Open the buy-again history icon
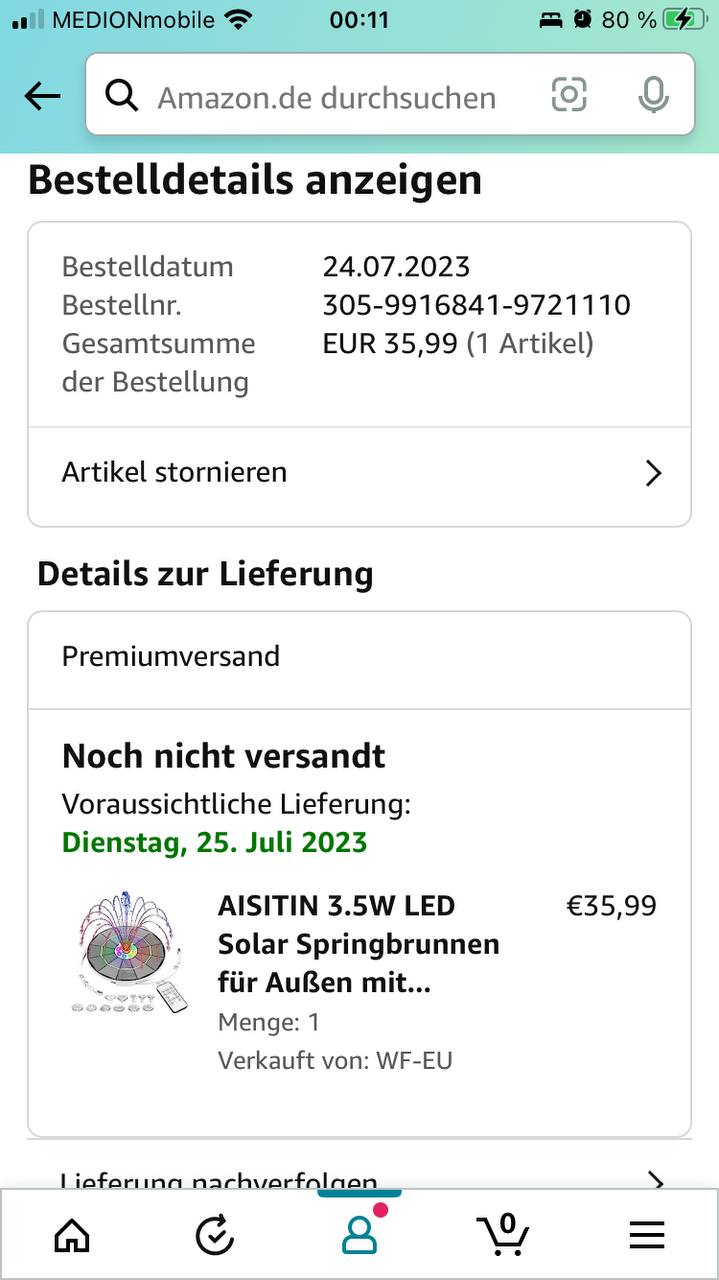The width and height of the screenshot is (719, 1280). click(x=215, y=1236)
